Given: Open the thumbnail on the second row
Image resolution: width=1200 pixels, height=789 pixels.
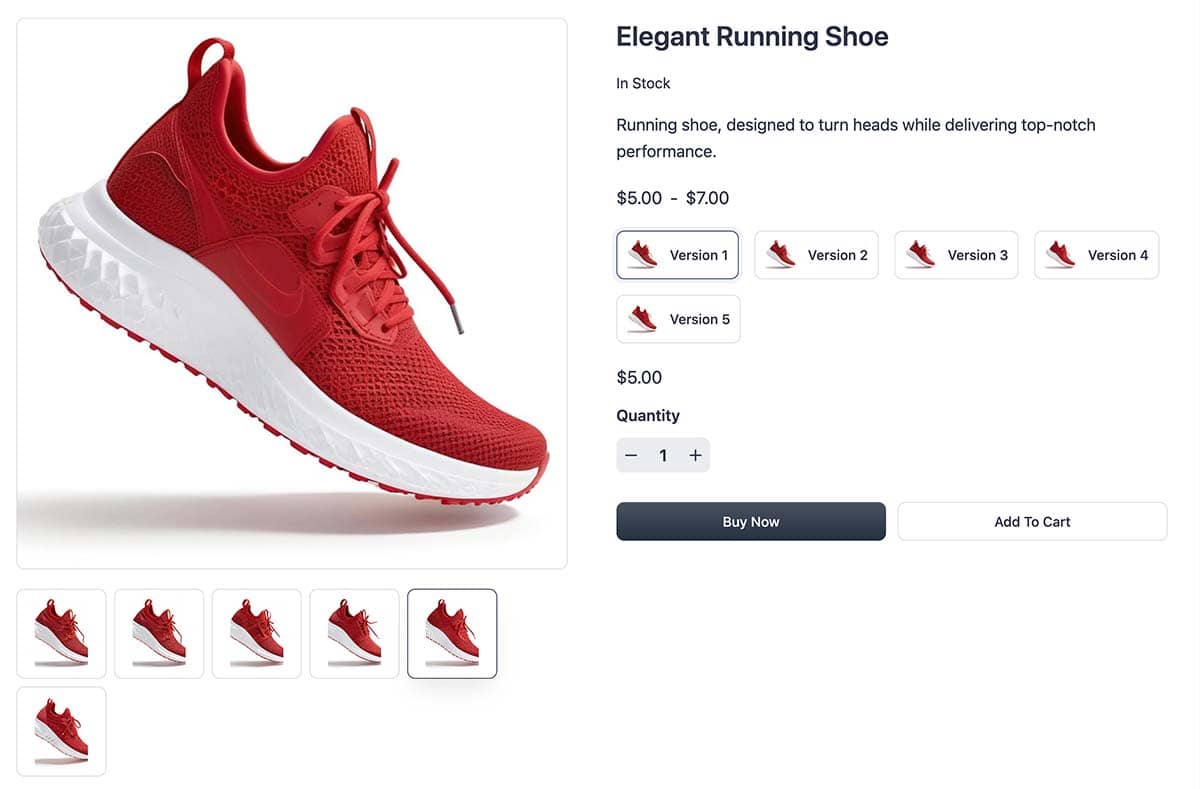Looking at the screenshot, I should pyautogui.click(x=61, y=731).
